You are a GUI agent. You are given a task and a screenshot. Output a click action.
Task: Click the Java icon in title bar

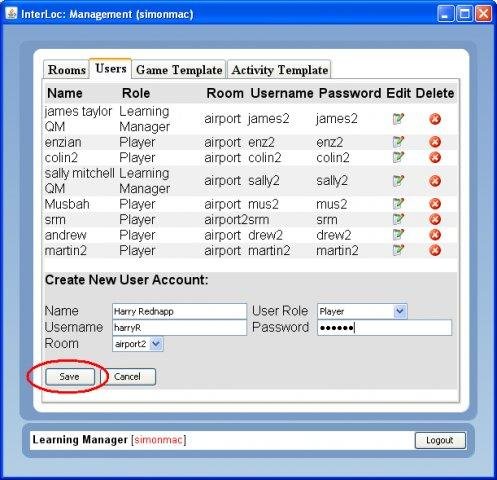tap(12, 14)
